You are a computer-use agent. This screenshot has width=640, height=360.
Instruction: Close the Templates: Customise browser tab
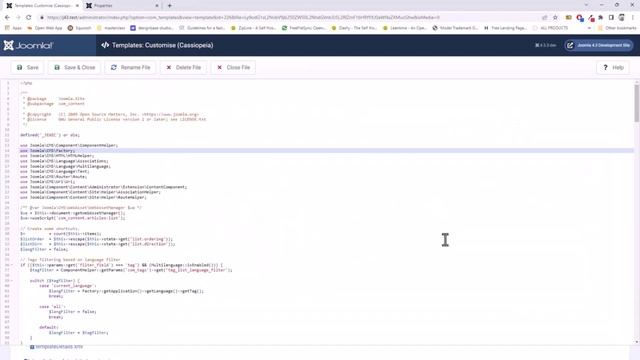77,6
